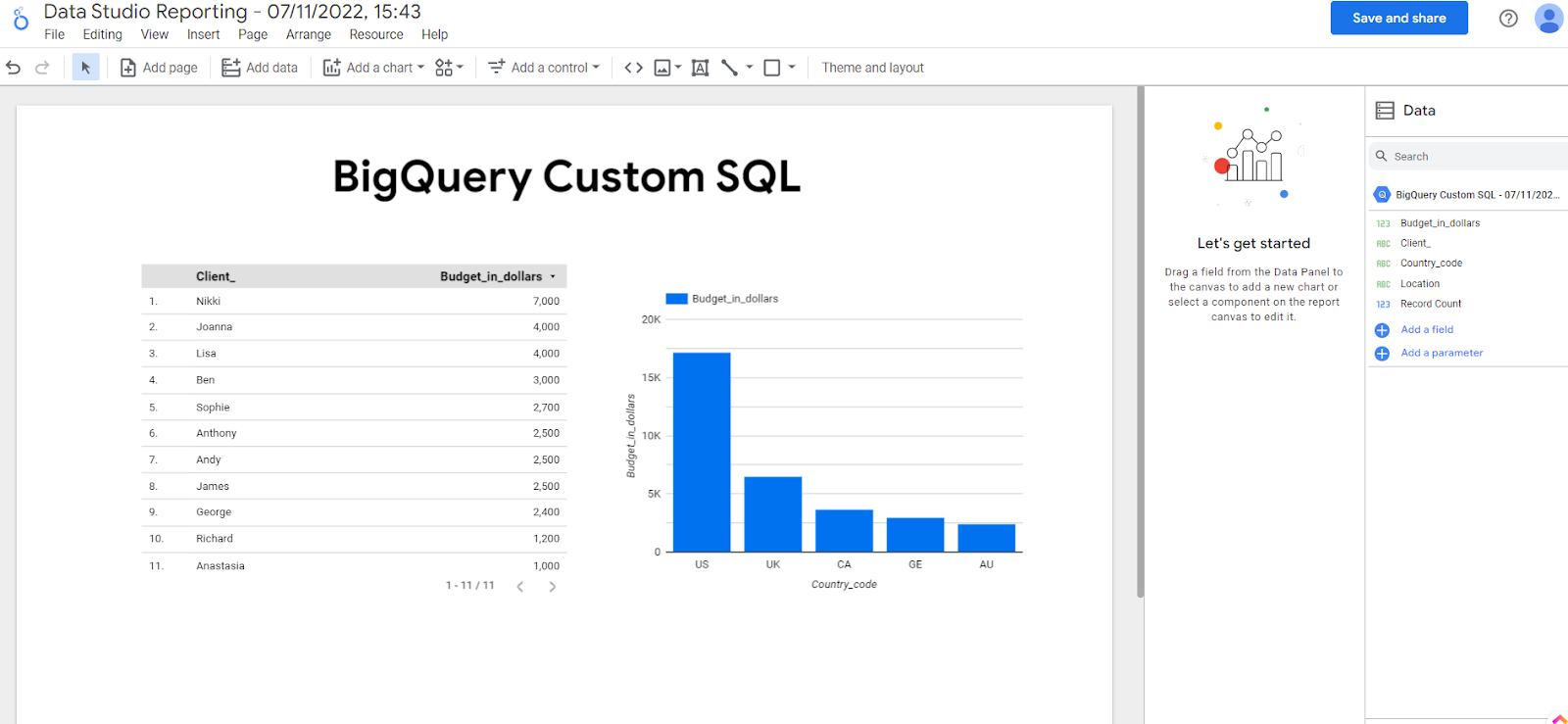Open the Editing menu
Screen dimensions: 1568x724
[103, 34]
